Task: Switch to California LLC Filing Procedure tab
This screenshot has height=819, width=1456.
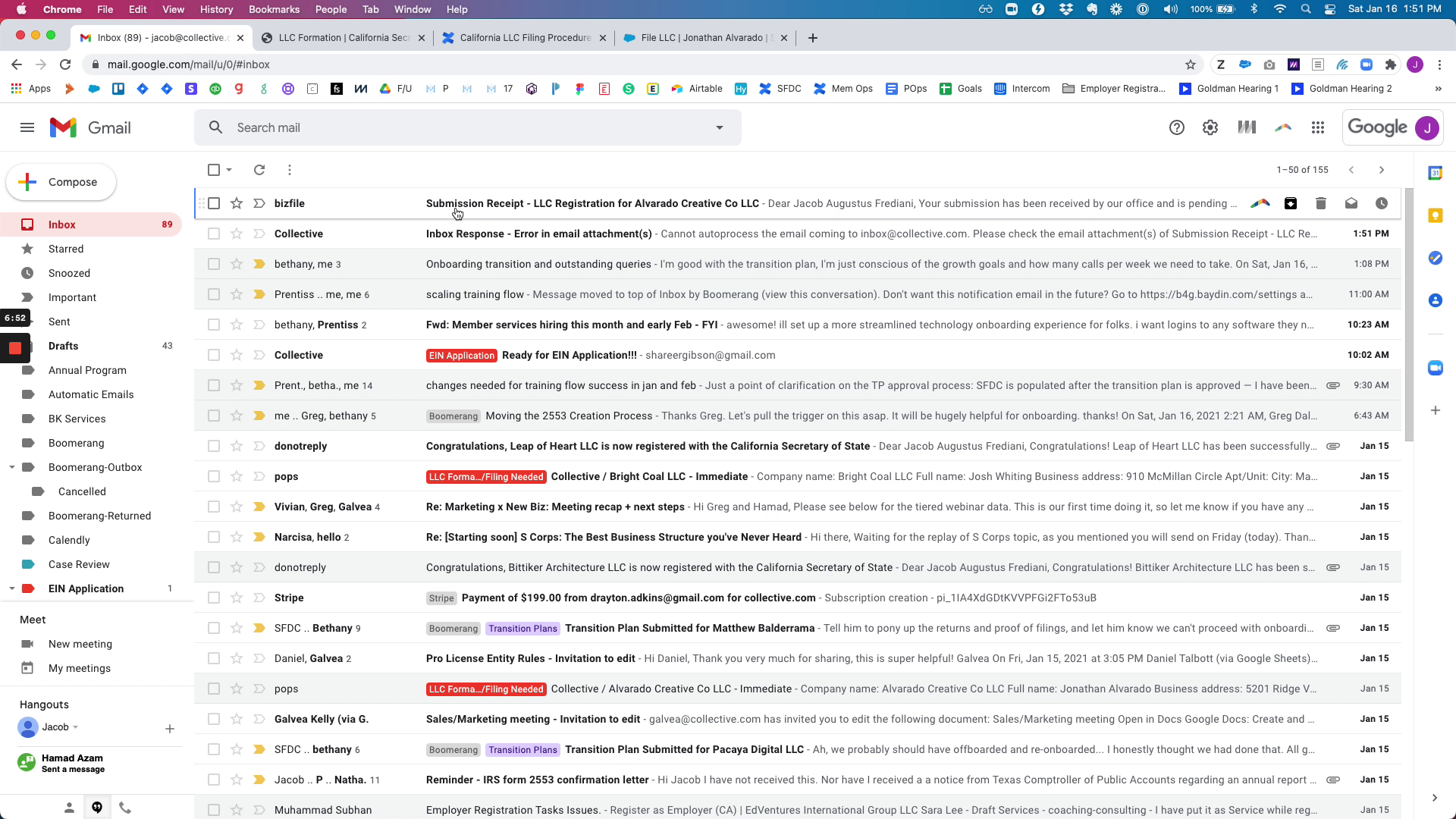Action: click(523, 38)
